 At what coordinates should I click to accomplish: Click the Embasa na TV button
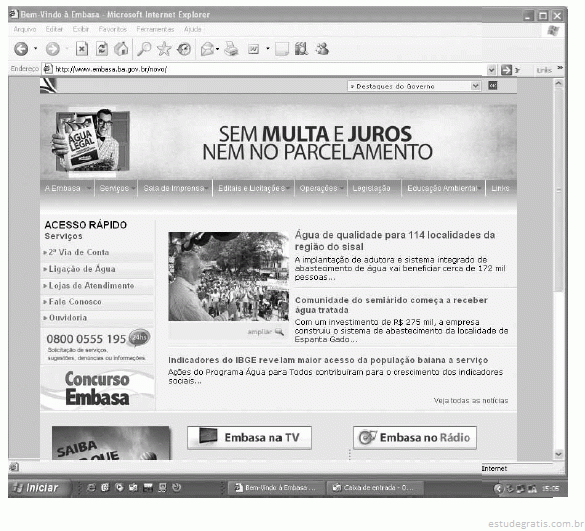(x=249, y=438)
